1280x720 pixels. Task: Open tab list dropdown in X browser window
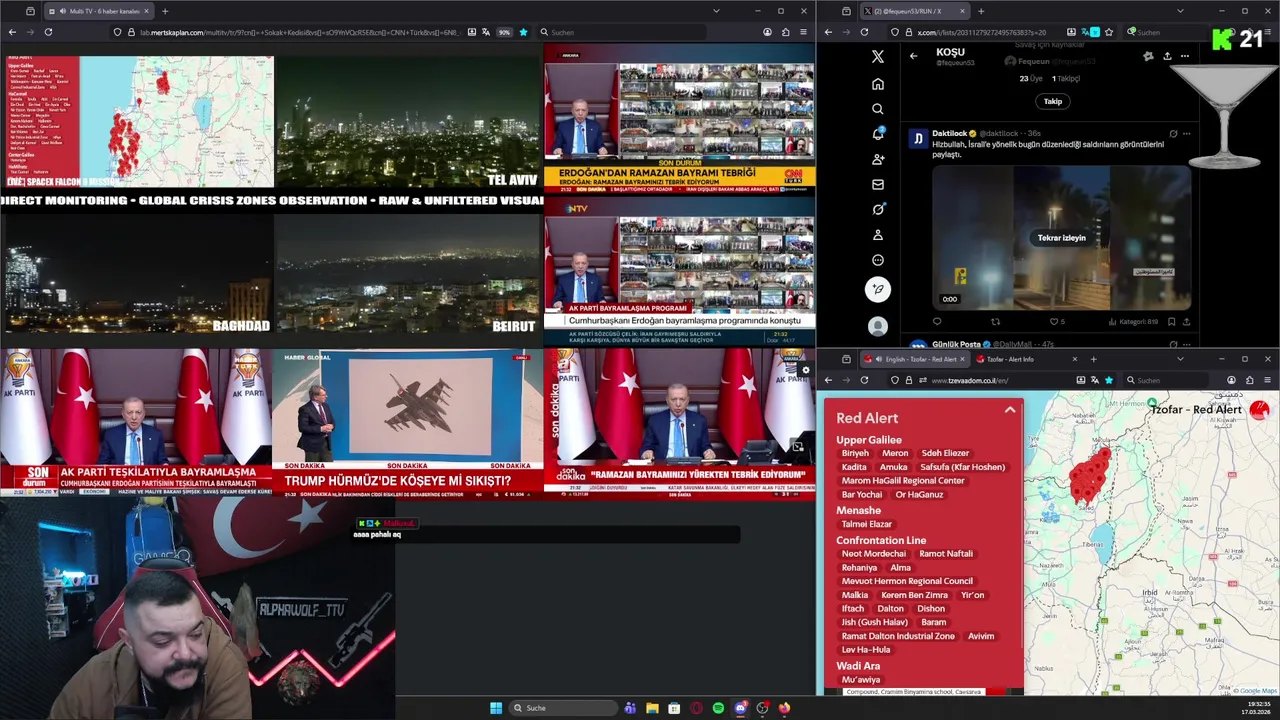click(x=1180, y=11)
